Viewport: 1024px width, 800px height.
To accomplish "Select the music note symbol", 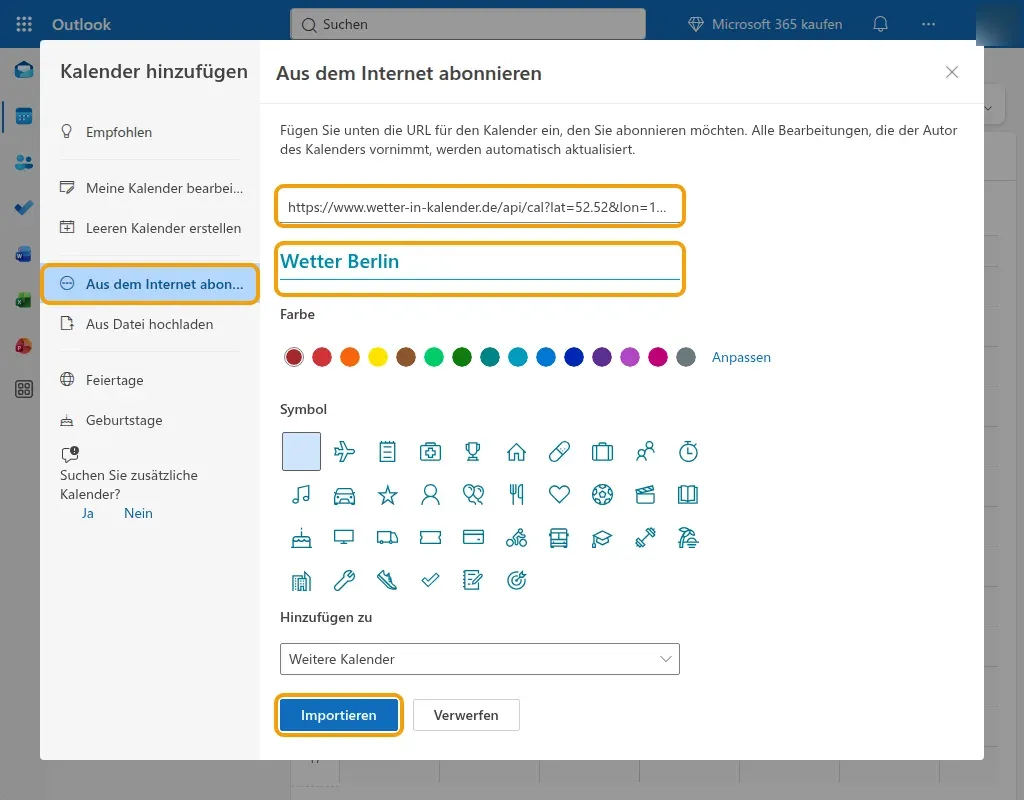I will (x=301, y=494).
